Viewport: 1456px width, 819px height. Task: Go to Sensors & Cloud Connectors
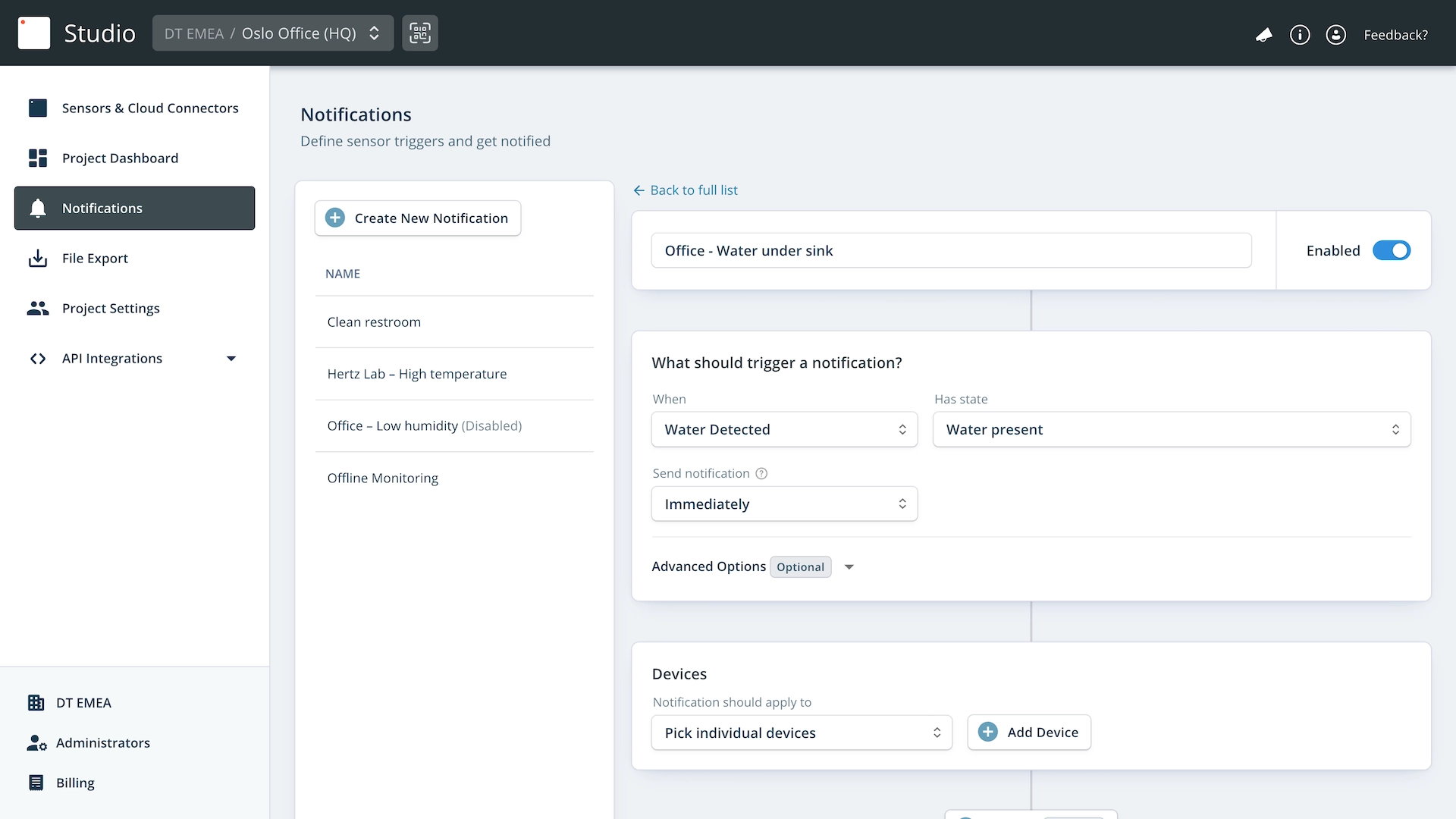pyautogui.click(x=150, y=108)
